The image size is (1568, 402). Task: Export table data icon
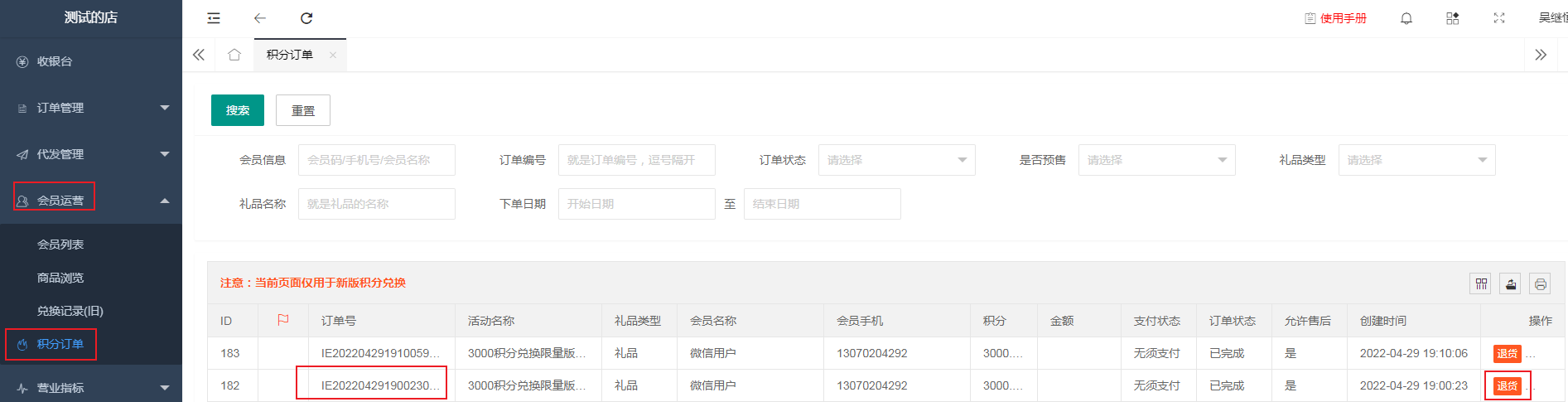point(1511,284)
